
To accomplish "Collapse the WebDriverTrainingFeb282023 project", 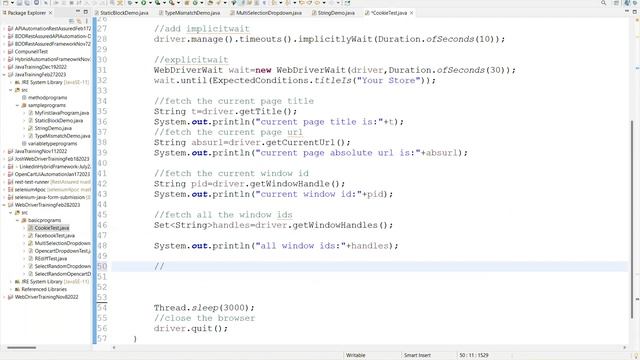I will pyautogui.click(x=4, y=205).
